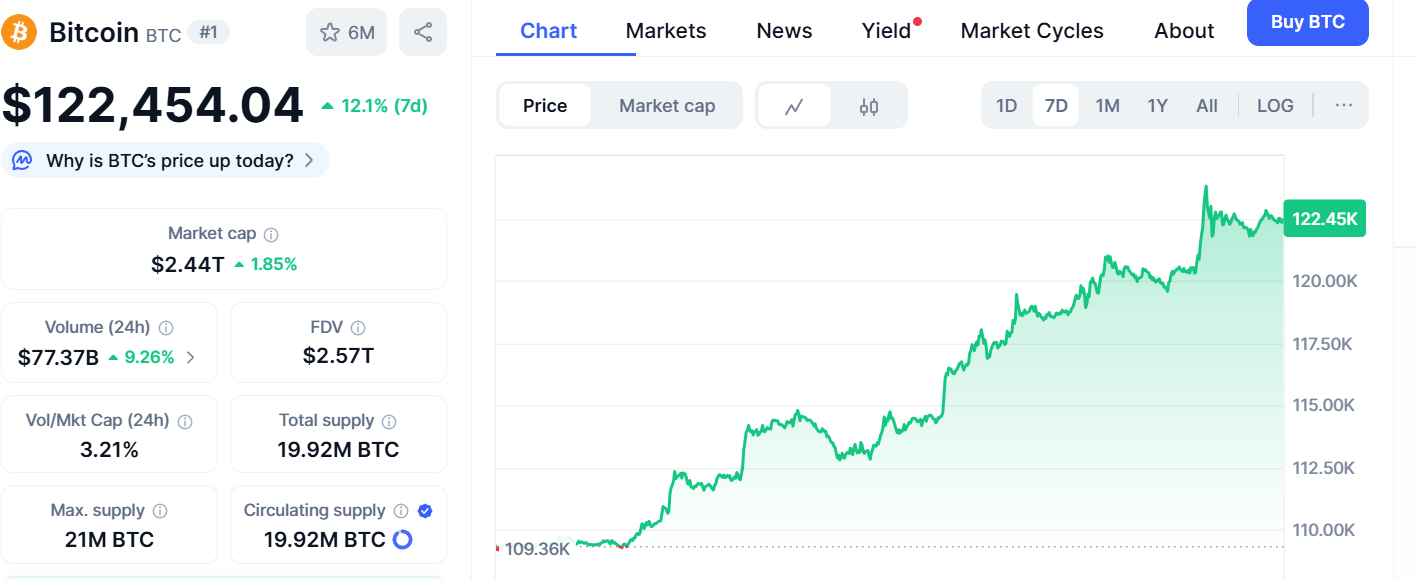Click the 122.45K current price label
The image size is (1417, 579).
pyautogui.click(x=1324, y=218)
